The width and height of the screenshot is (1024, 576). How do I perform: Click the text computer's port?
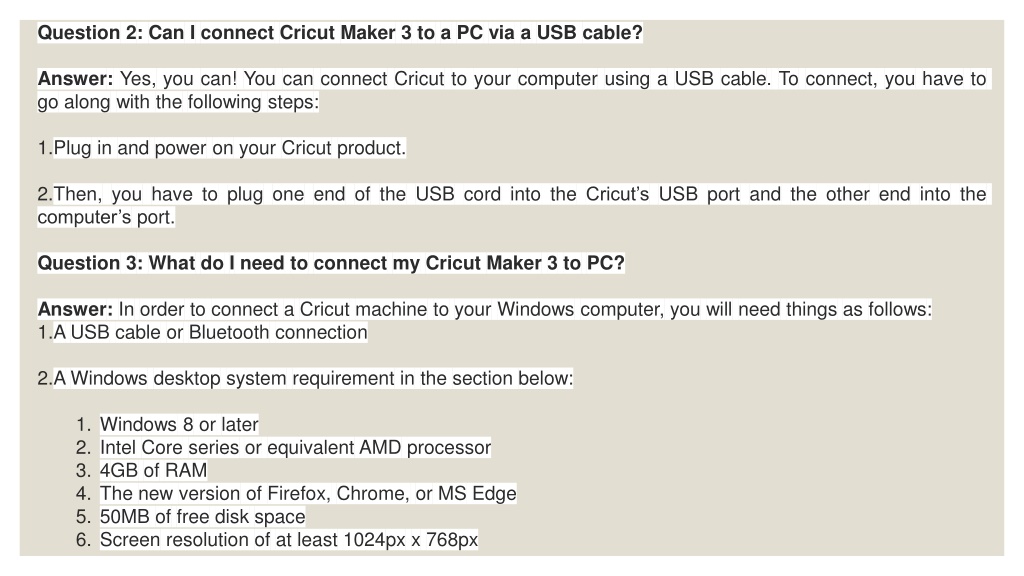coord(106,217)
